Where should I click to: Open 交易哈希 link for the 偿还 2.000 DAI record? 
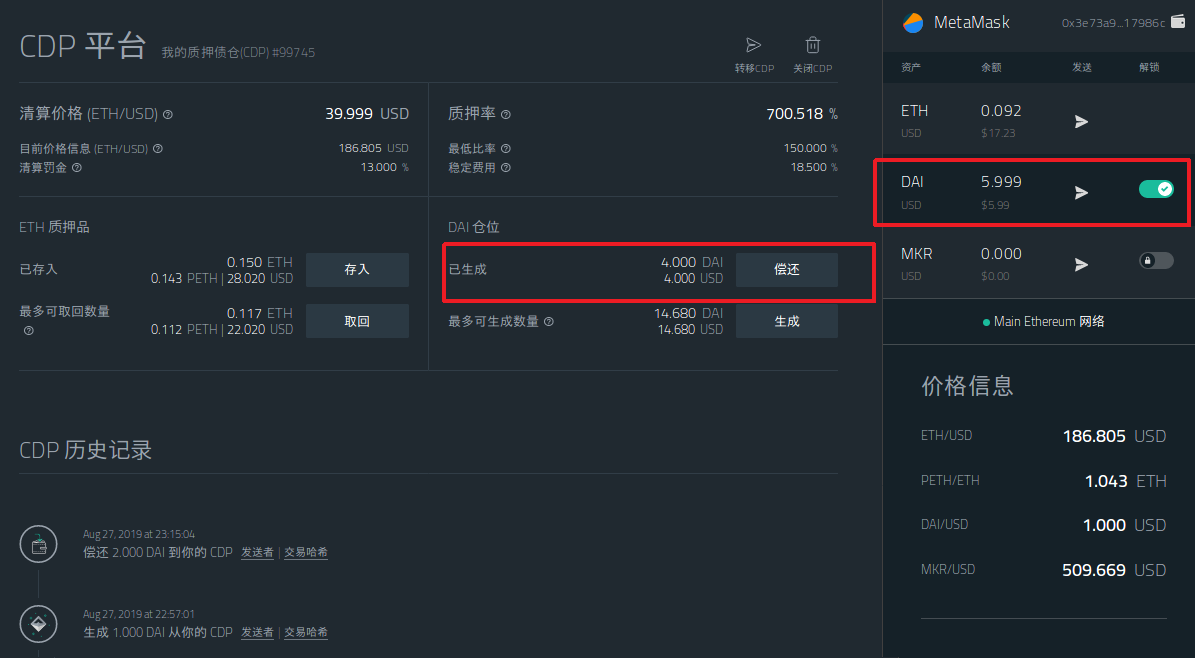306,553
